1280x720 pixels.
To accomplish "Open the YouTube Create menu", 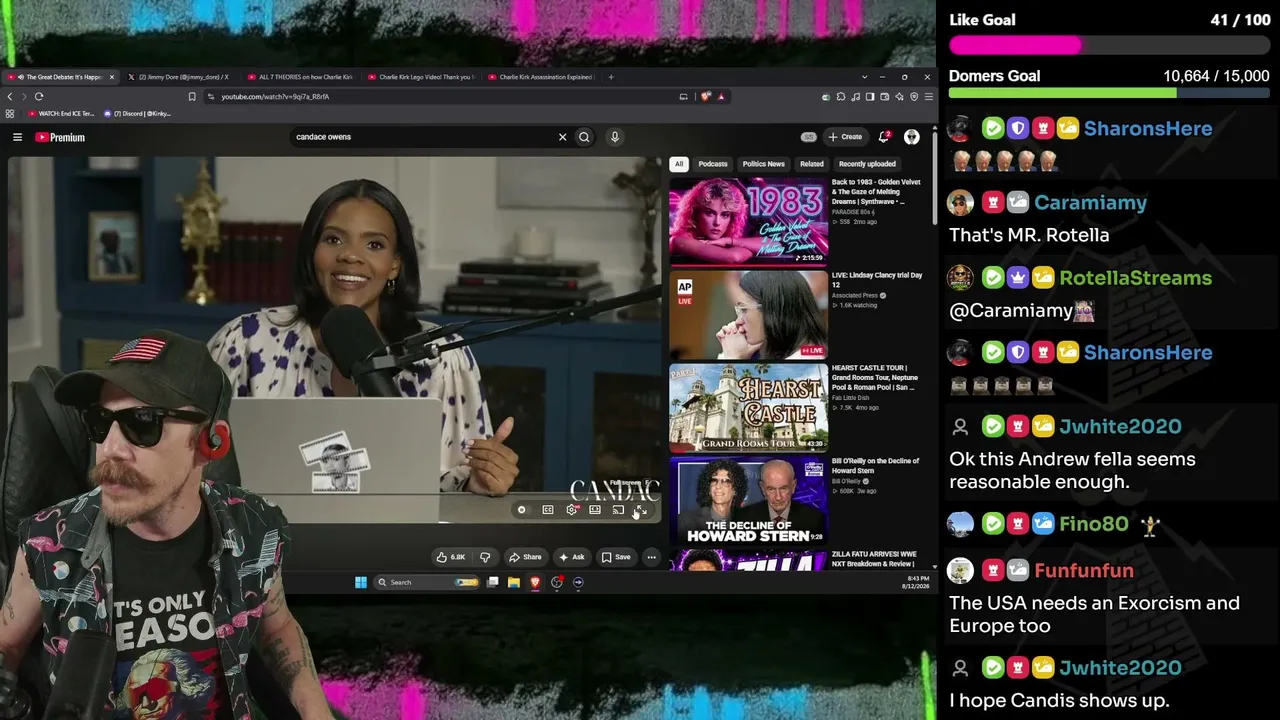I will pos(845,137).
